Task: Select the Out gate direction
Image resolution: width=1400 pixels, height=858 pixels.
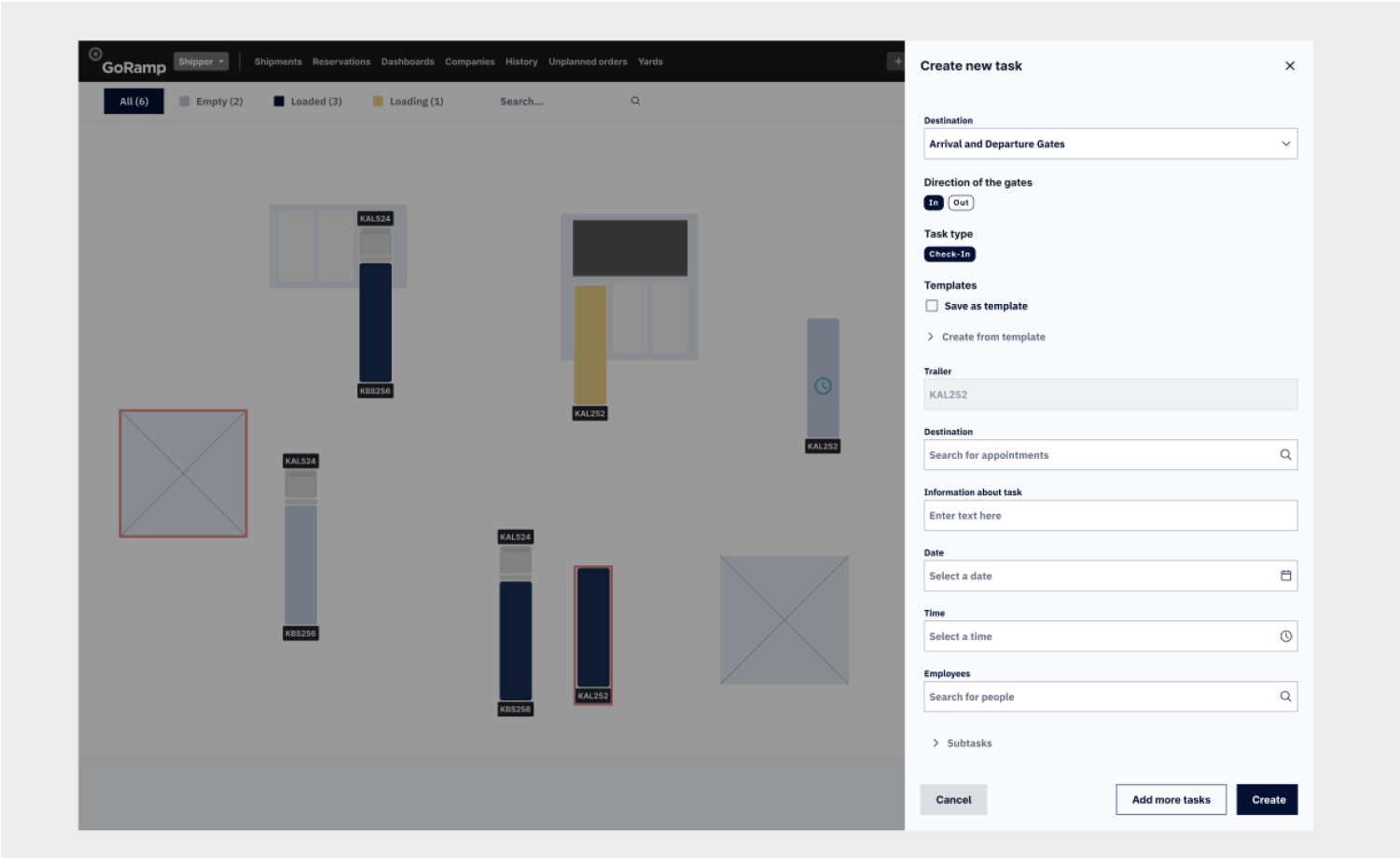Action: point(961,202)
